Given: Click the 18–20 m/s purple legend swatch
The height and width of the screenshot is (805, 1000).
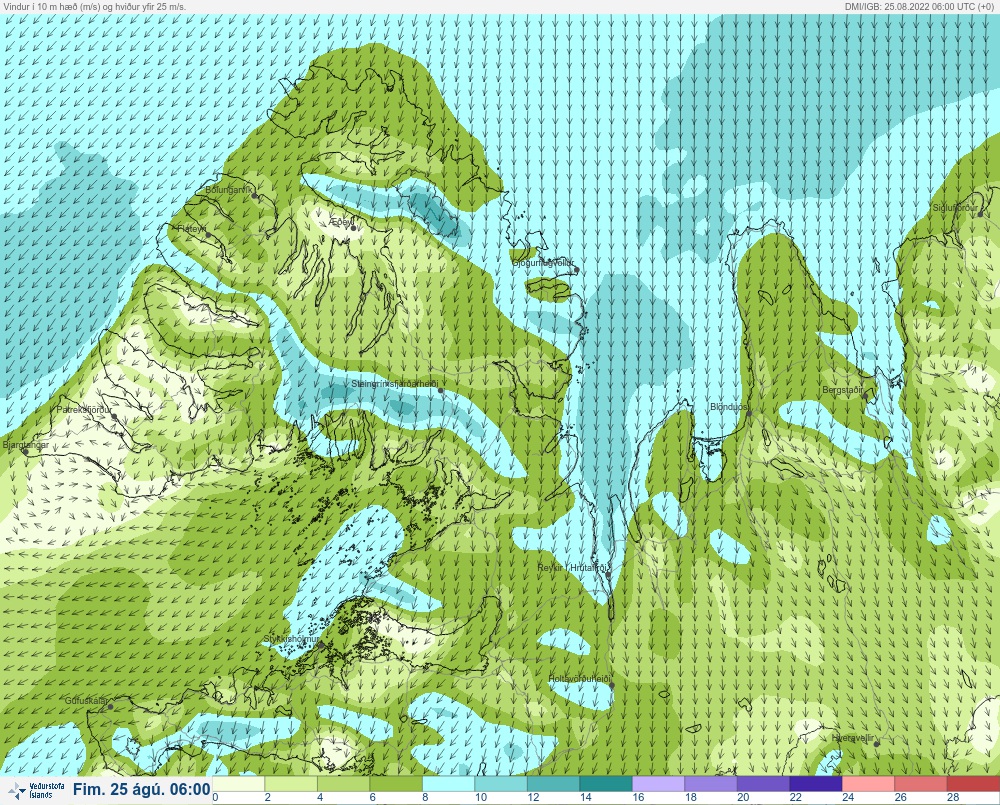Looking at the screenshot, I should 711,783.
